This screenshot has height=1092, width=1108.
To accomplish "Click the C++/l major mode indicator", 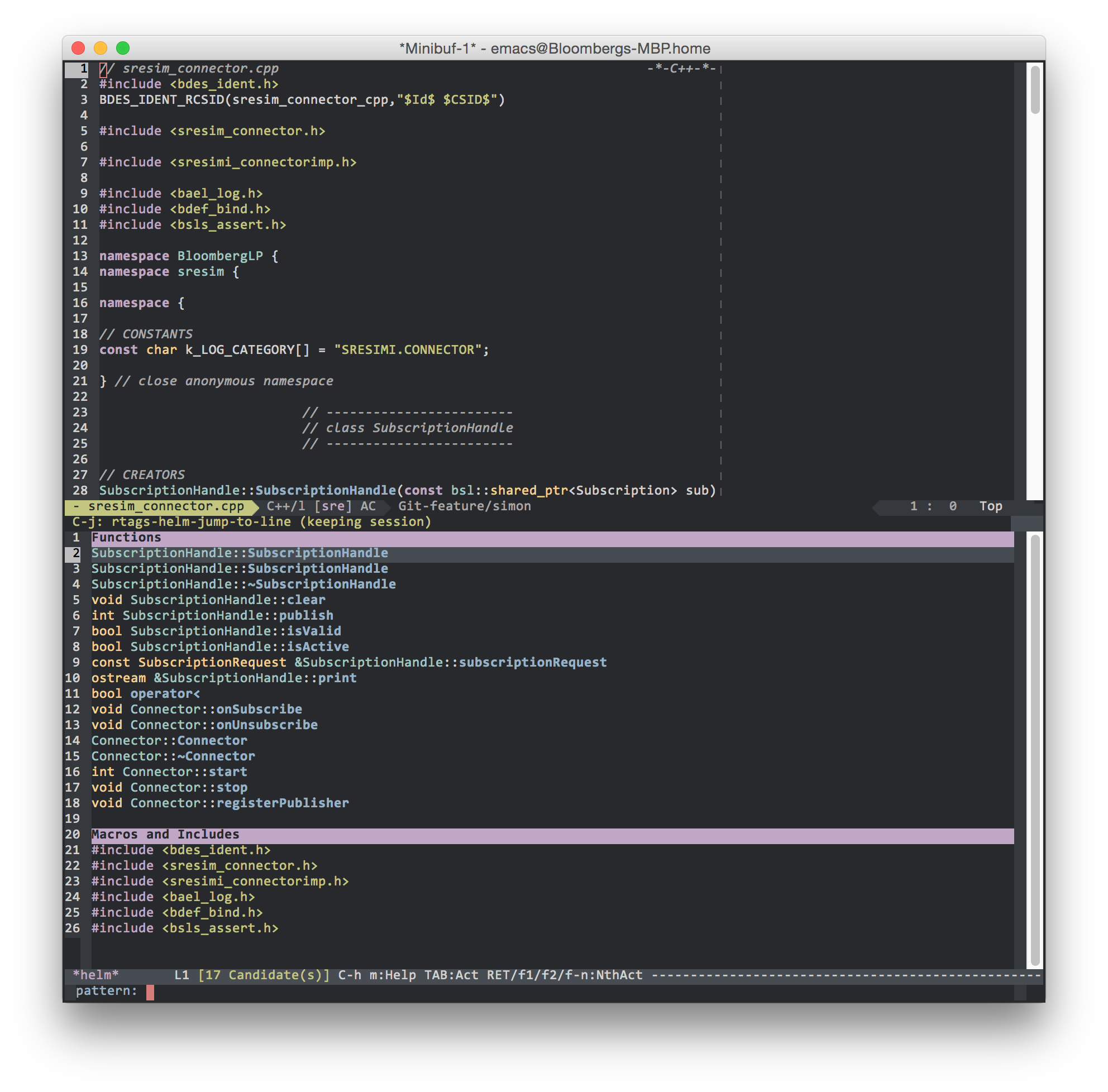I will (x=285, y=506).
